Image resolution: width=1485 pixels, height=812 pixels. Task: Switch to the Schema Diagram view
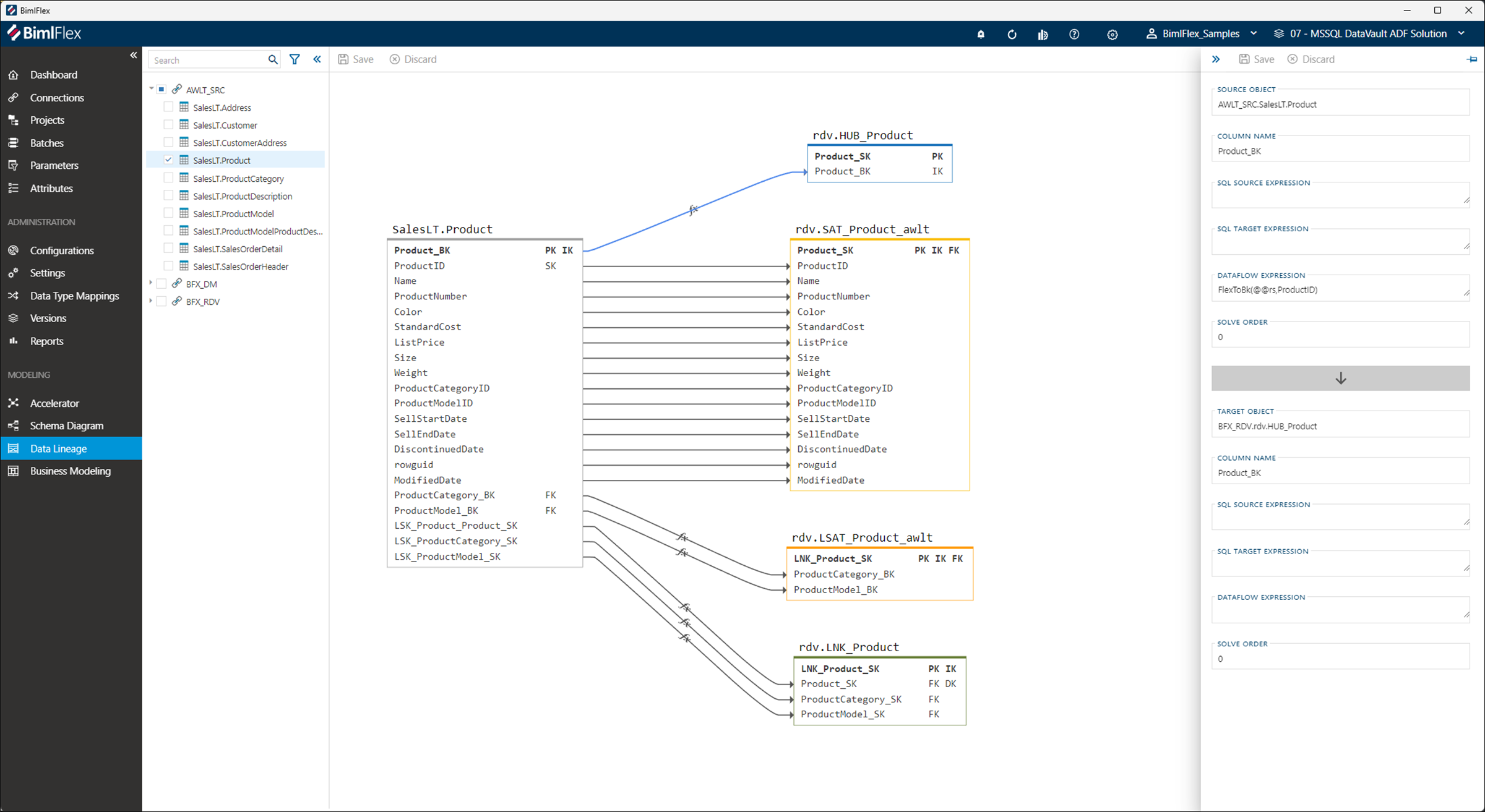[66, 425]
